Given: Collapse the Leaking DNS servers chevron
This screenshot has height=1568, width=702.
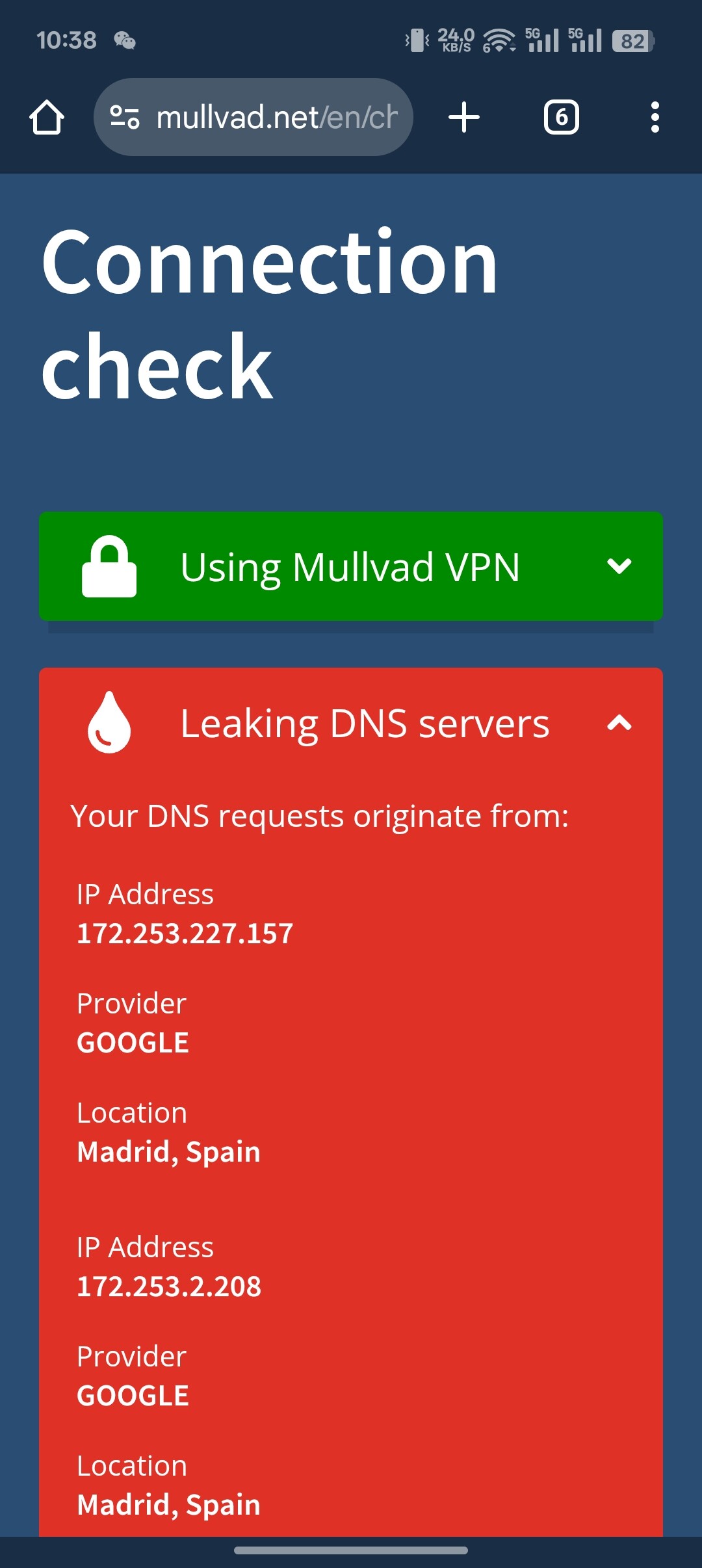Looking at the screenshot, I should [619, 722].
